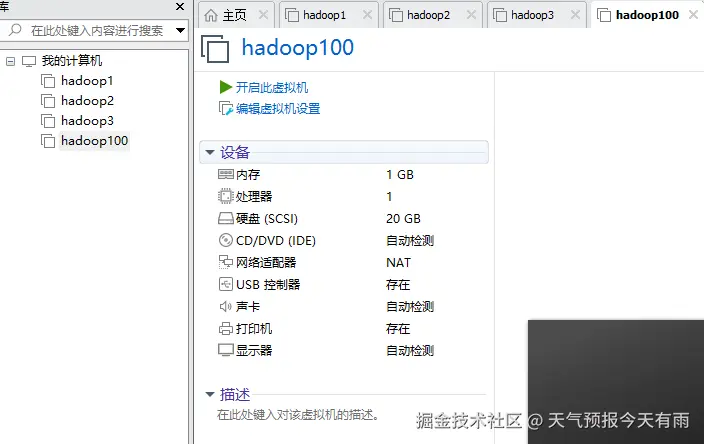Click the NAT network adapter value

click(x=398, y=262)
